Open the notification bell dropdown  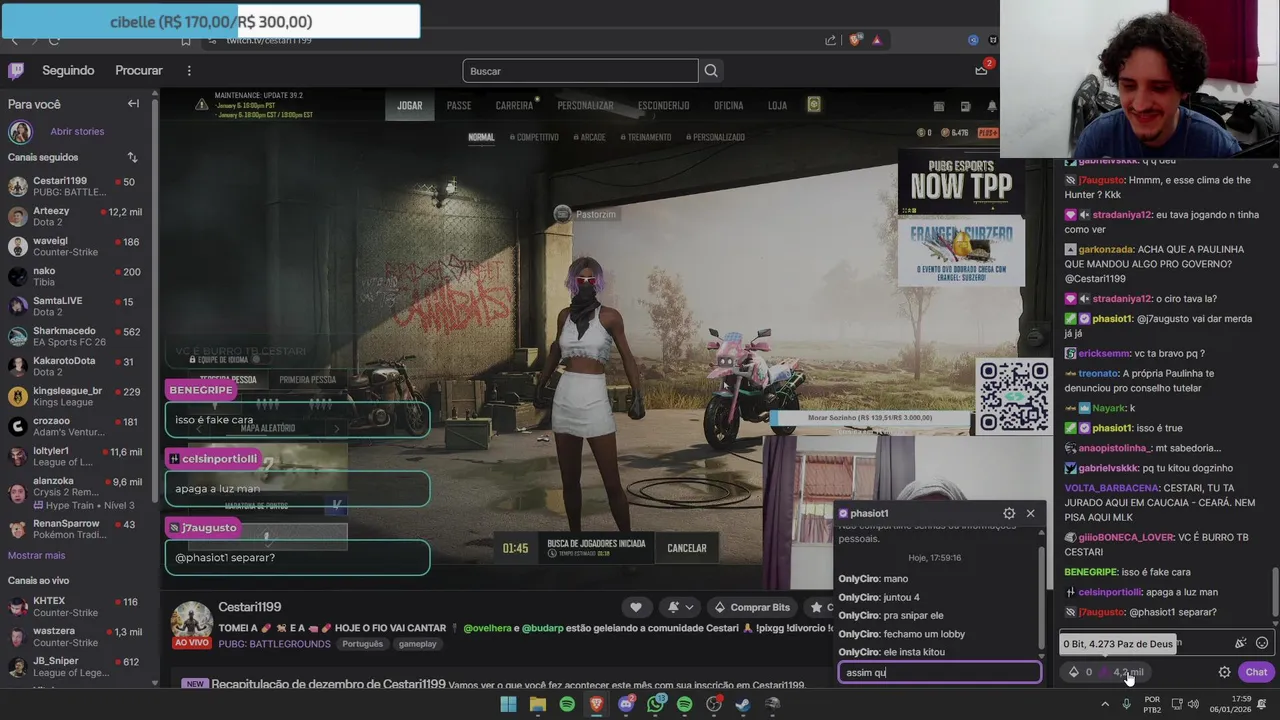pyautogui.click(x=680, y=607)
